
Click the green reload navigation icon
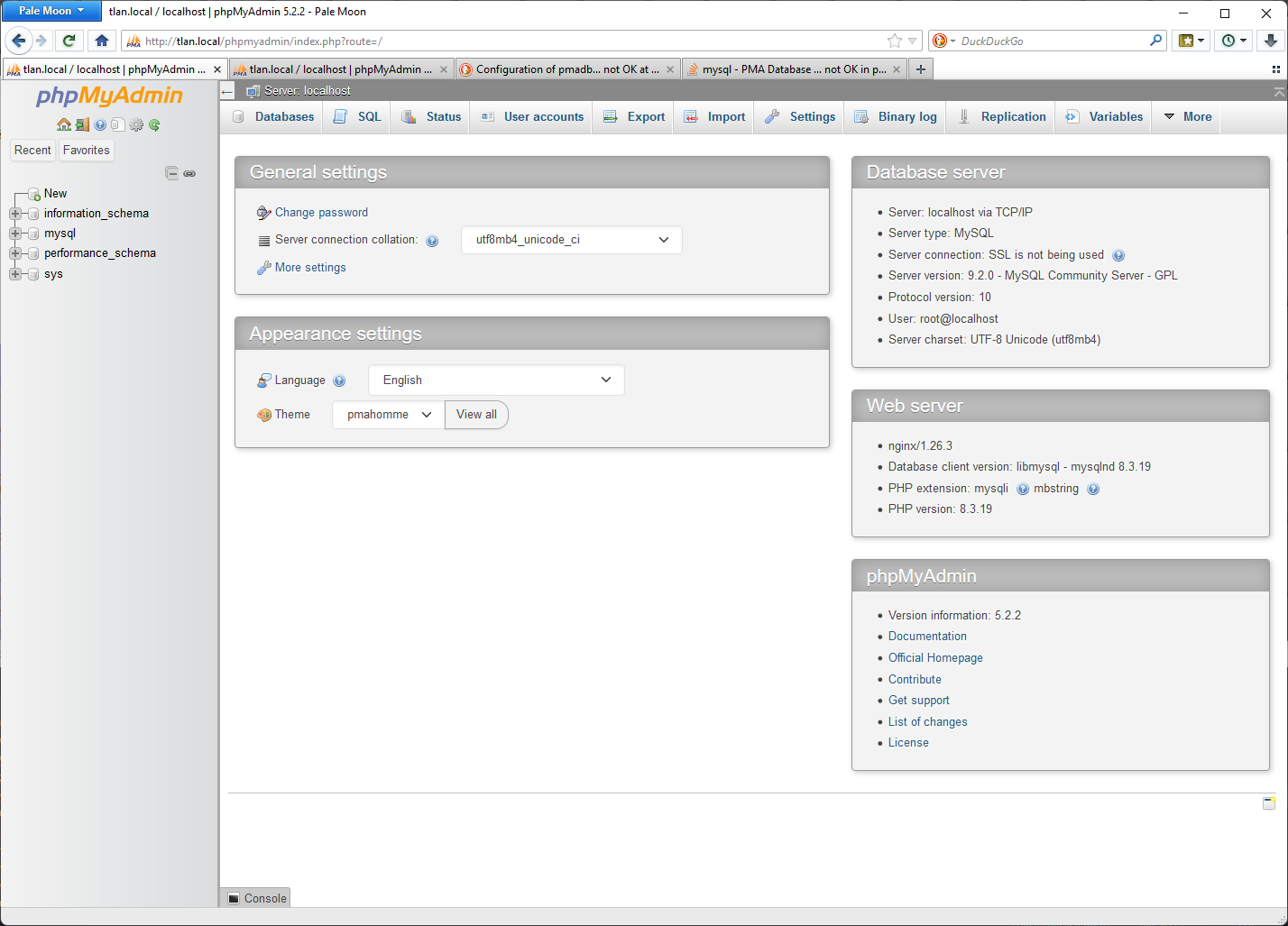tap(154, 124)
